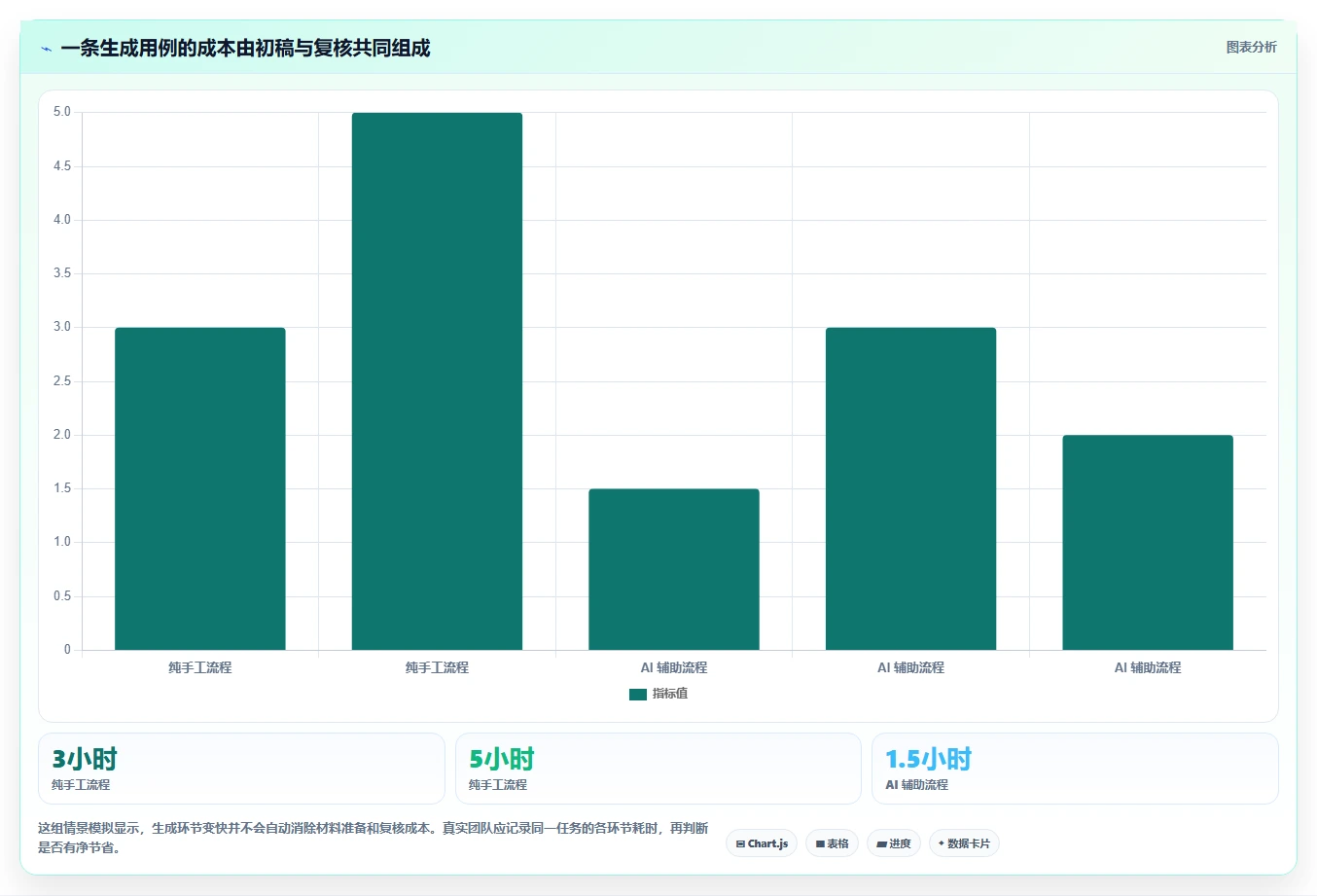Click the tallest bar reaching 5.0
Viewport: 1317px width, 896px height.
click(x=437, y=381)
